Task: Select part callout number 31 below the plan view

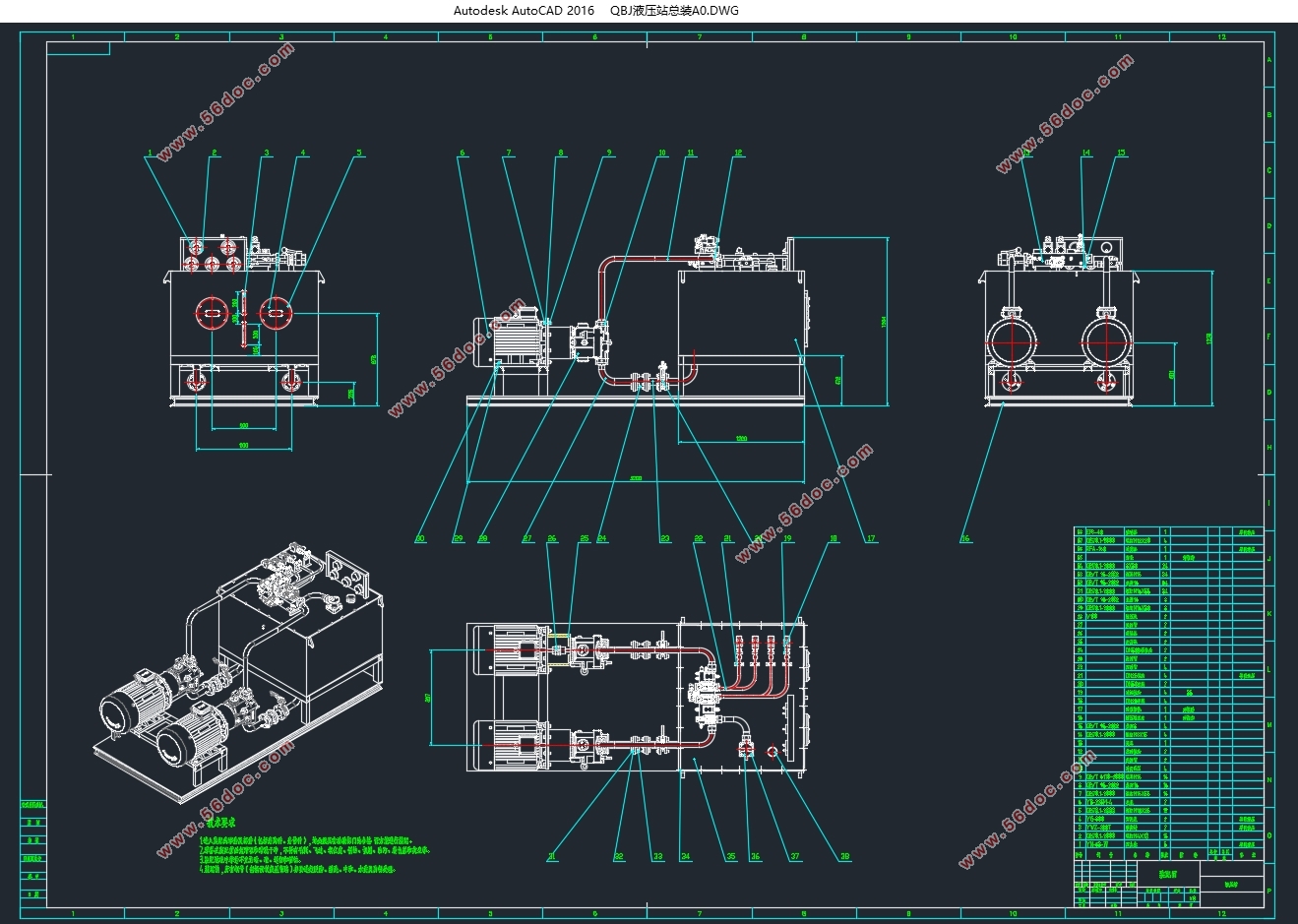Action: [x=552, y=857]
